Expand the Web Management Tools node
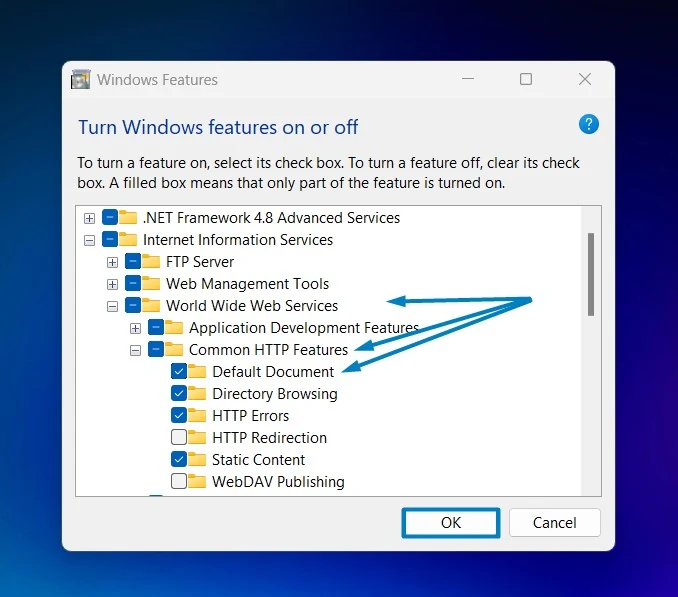The image size is (678, 597). coord(112,284)
